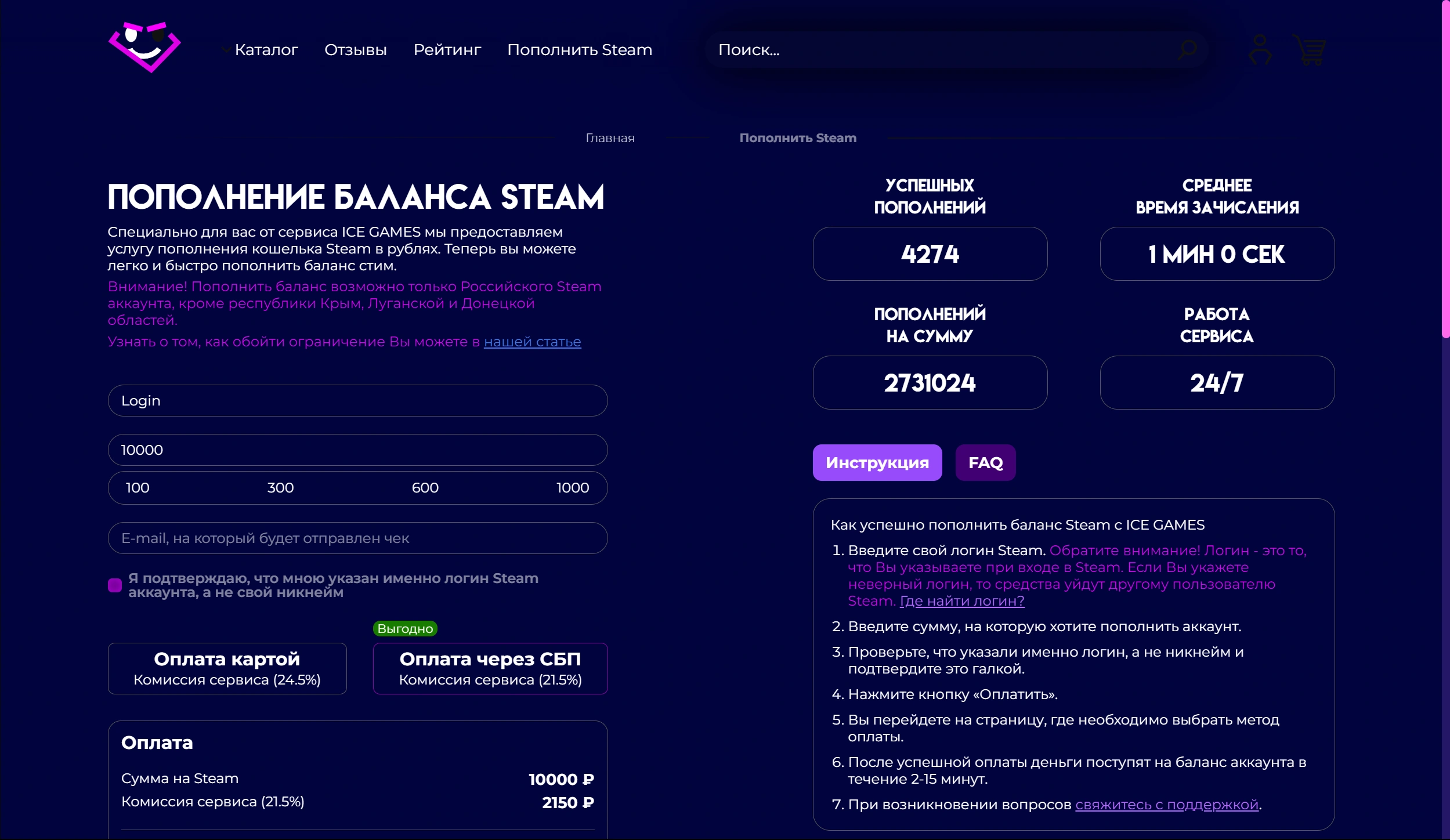Screen dimensions: 1450x840
Task: Click the ICE GAMES smiley logo
Action: point(144,48)
